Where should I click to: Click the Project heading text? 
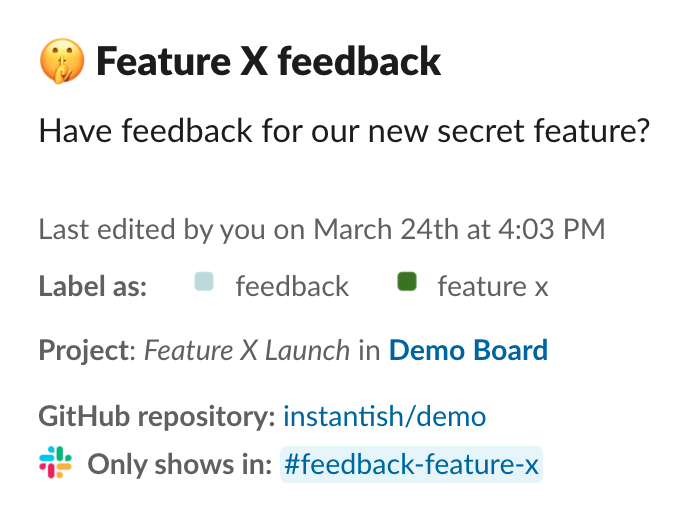pyautogui.click(x=87, y=350)
